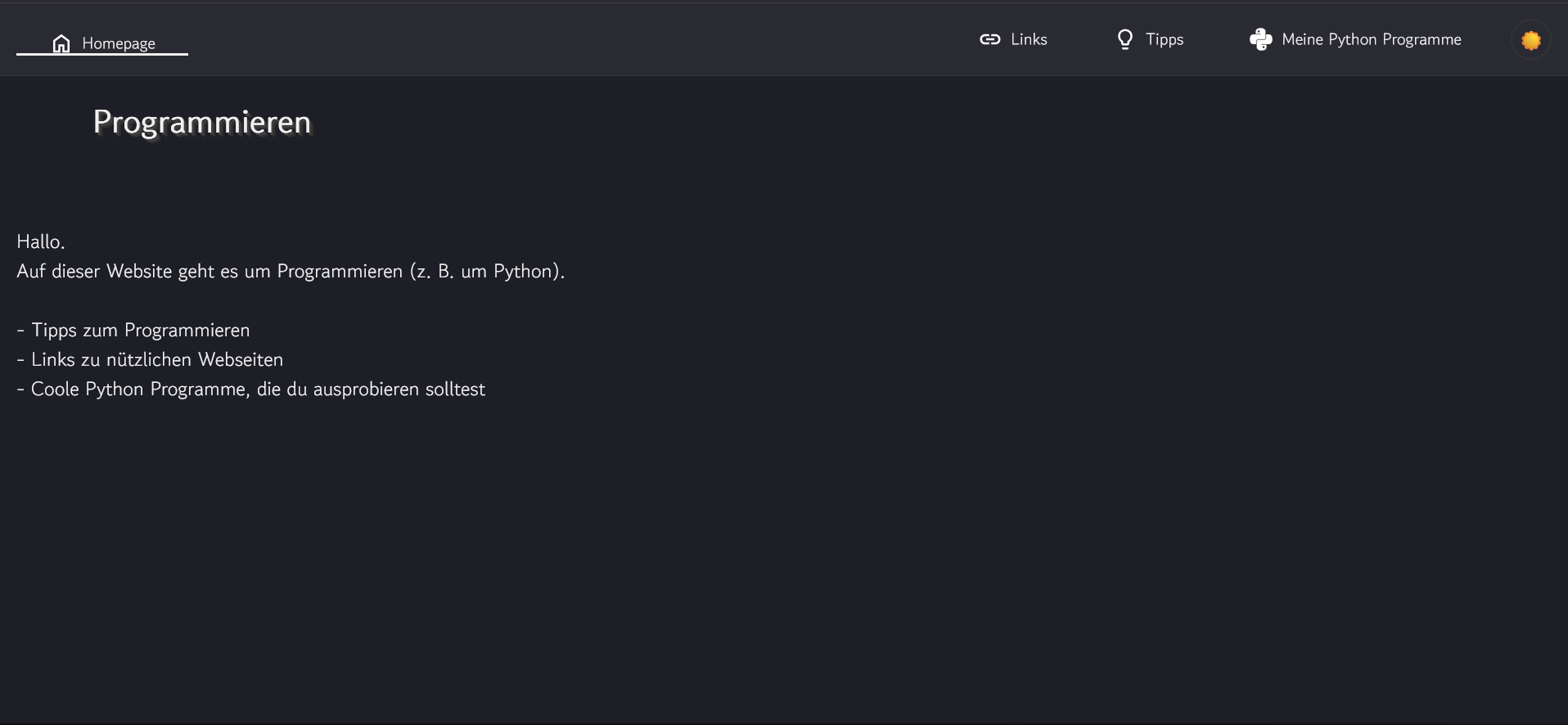Viewport: 1568px width, 725px height.
Task: Switch to the Homepage tab
Action: pyautogui.click(x=118, y=43)
